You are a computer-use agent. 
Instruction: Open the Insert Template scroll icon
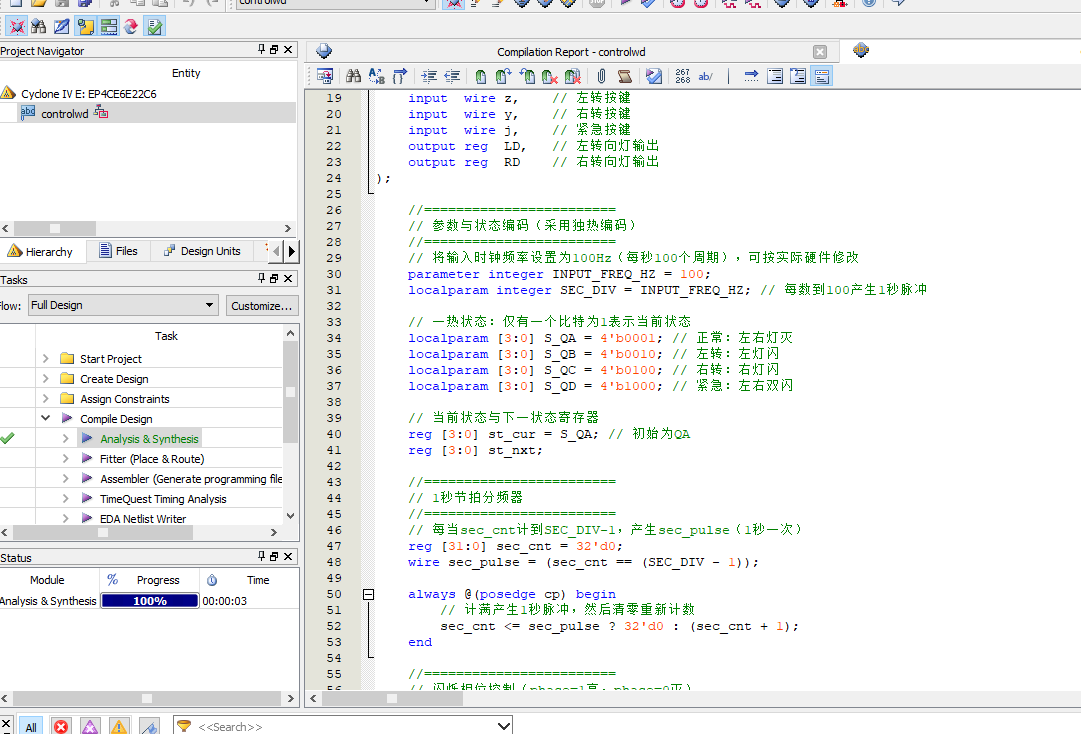click(x=625, y=76)
